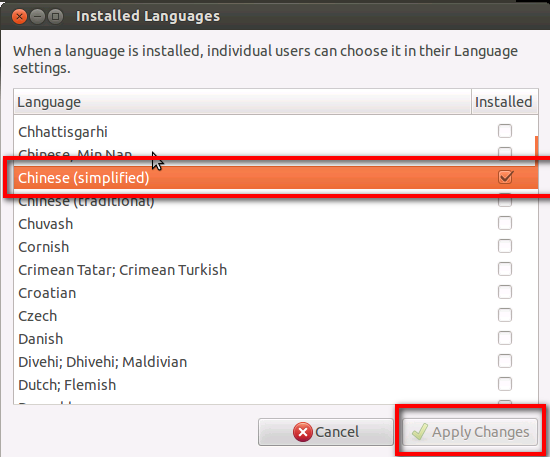Check the Dutch; Flemish installed checkbox

(505, 384)
